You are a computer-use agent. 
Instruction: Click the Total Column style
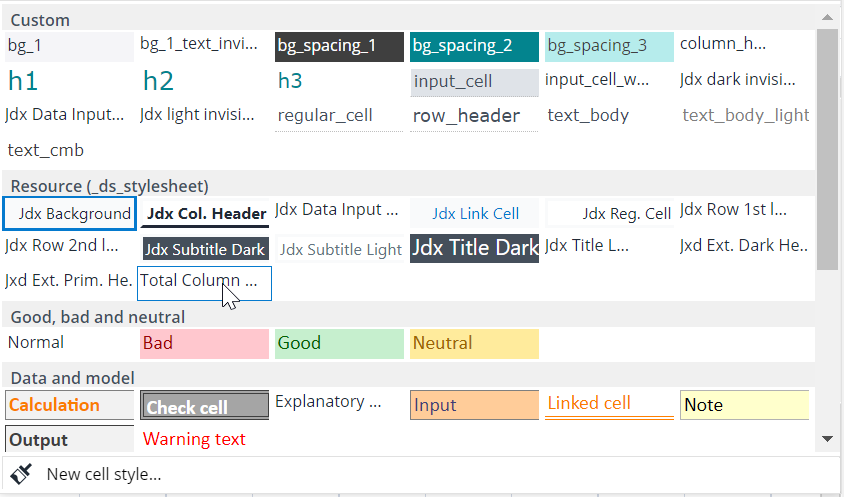[x=204, y=282]
